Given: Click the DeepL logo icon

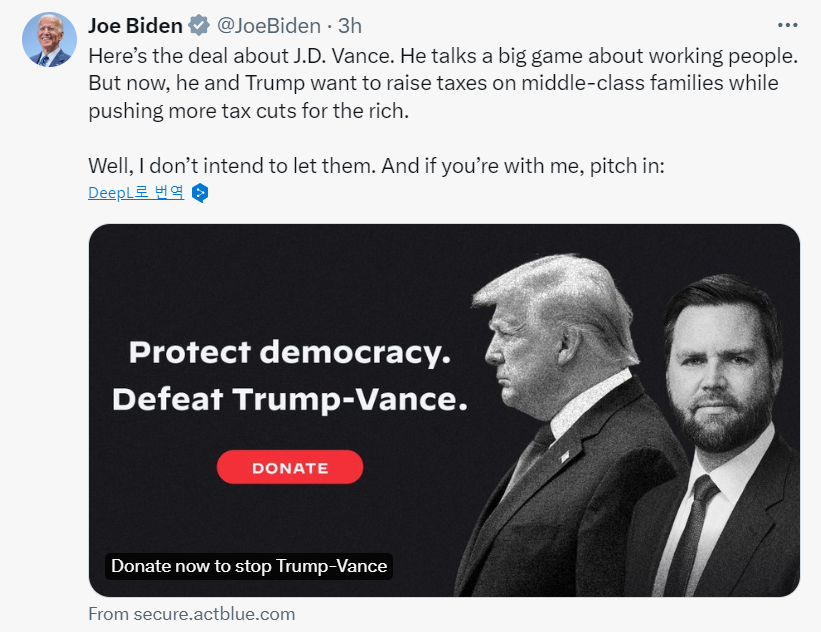Looking at the screenshot, I should click(200, 193).
